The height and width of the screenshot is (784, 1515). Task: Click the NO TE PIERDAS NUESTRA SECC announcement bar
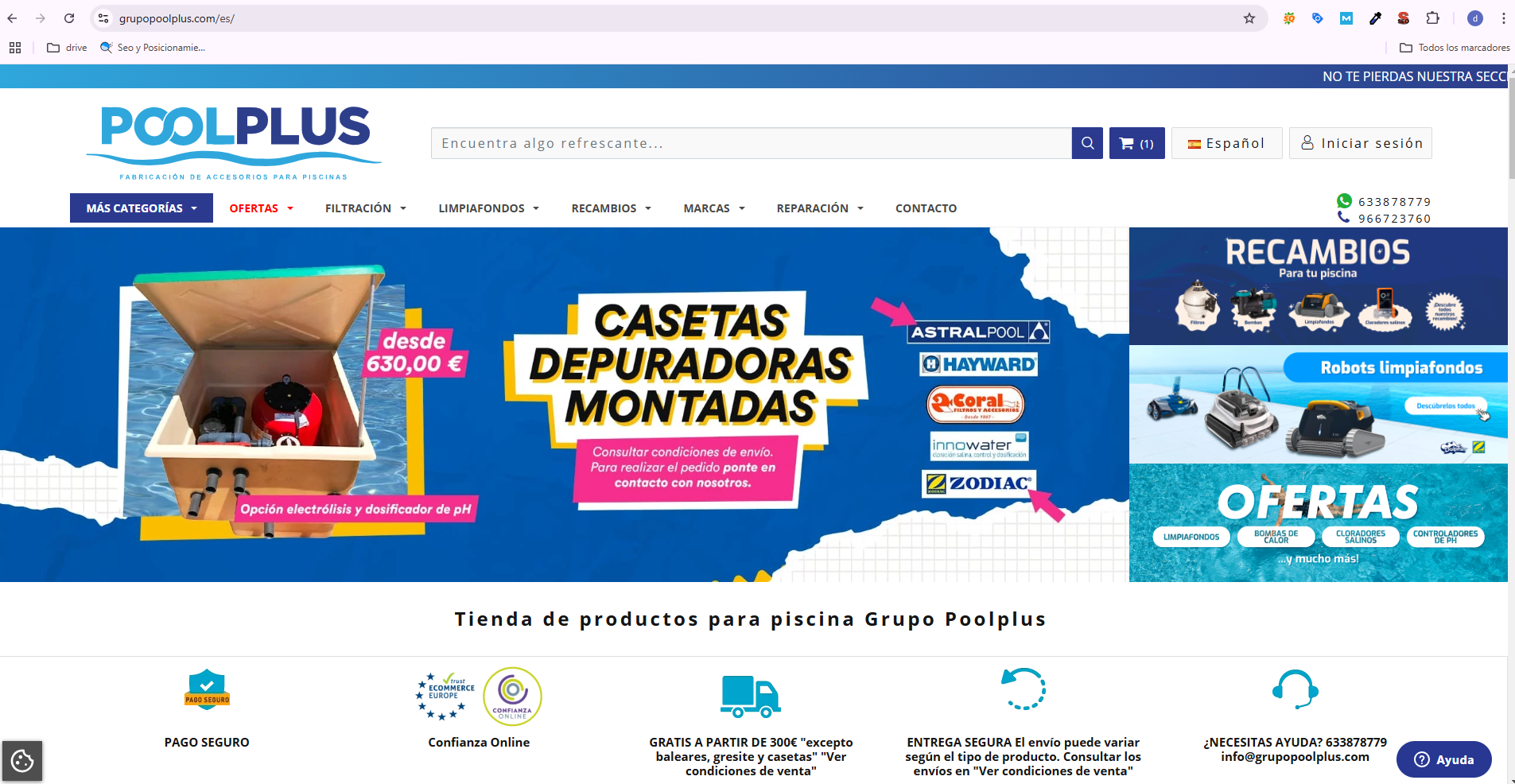point(754,76)
